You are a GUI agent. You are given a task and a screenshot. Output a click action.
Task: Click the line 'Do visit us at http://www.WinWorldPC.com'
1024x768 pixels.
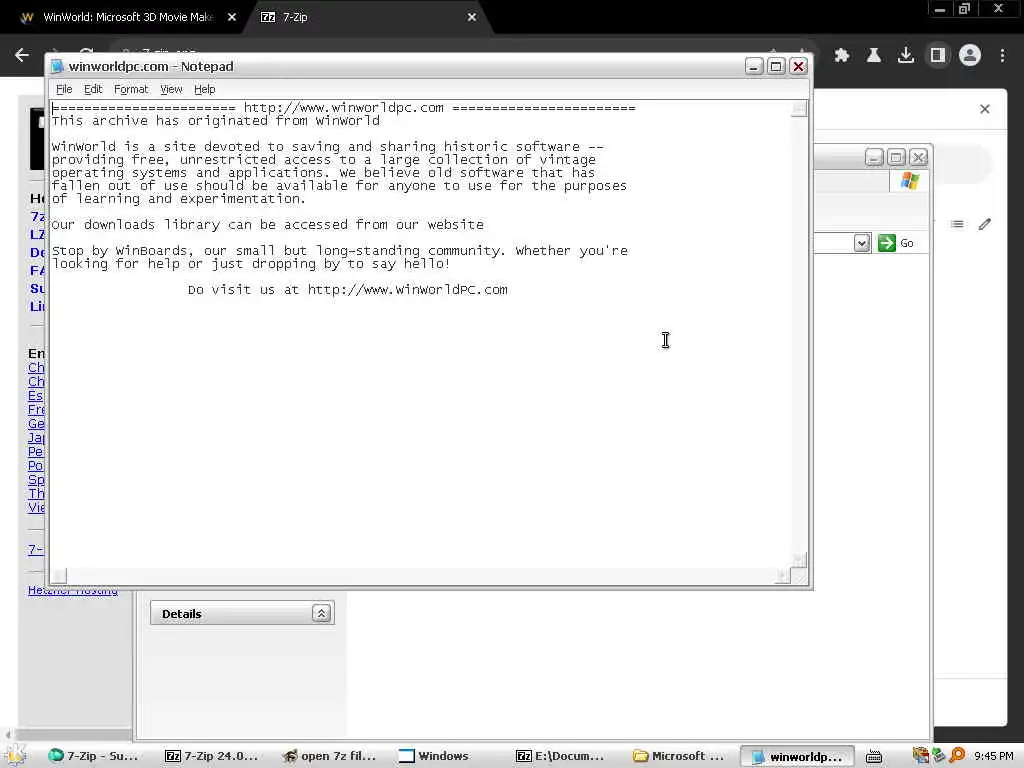point(347,289)
